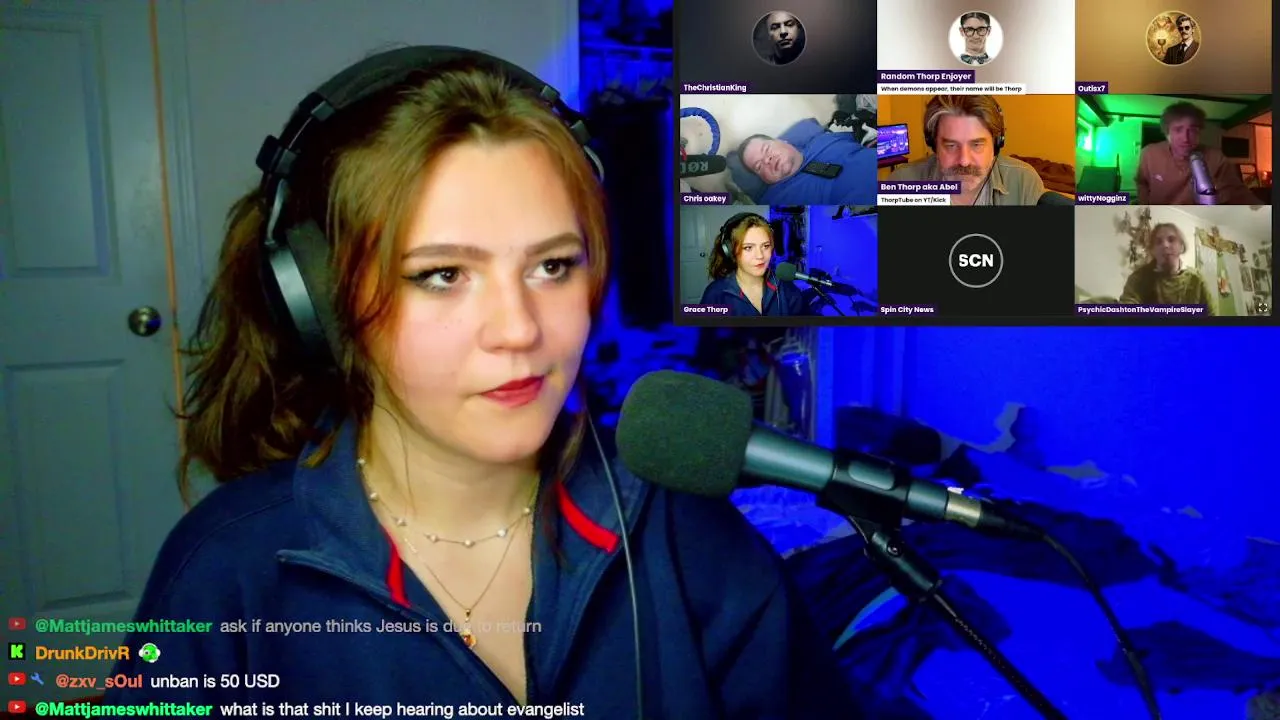Click message 'ask if anyone thinks Jesus is due to return'
This screenshot has height=720, width=1280.
380,626
